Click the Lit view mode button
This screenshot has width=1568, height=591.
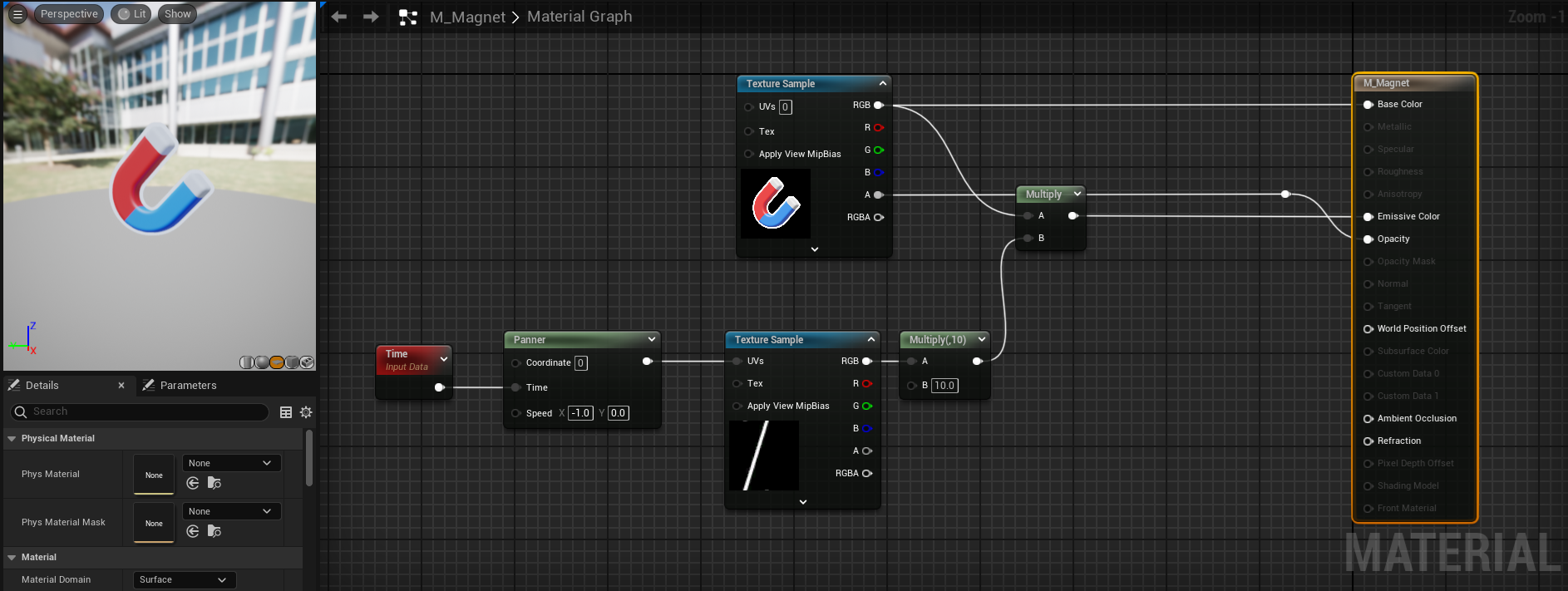click(131, 14)
